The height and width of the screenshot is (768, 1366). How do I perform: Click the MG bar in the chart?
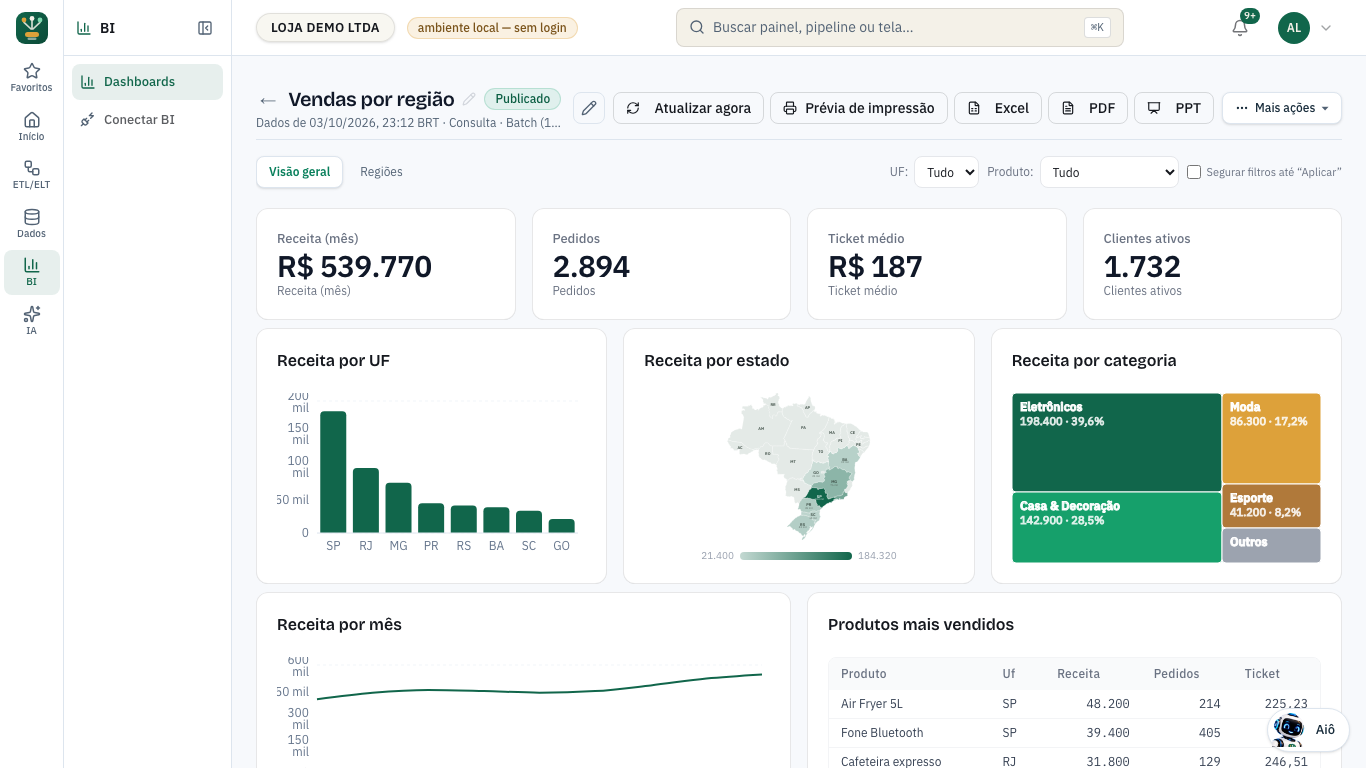click(x=398, y=508)
